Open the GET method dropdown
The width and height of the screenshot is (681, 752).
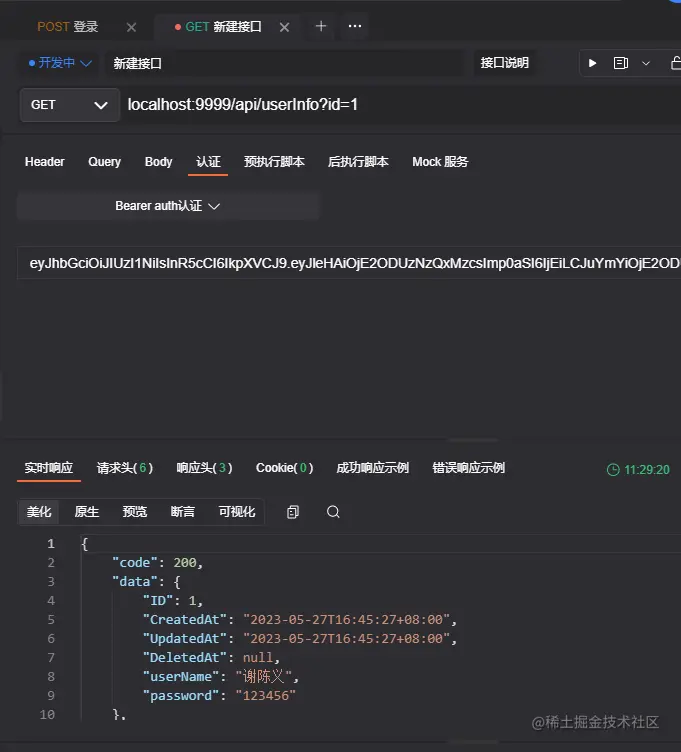70,105
